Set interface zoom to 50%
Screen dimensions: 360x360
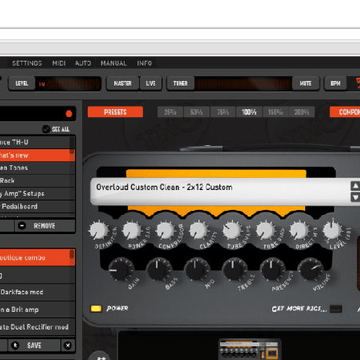click(x=197, y=112)
